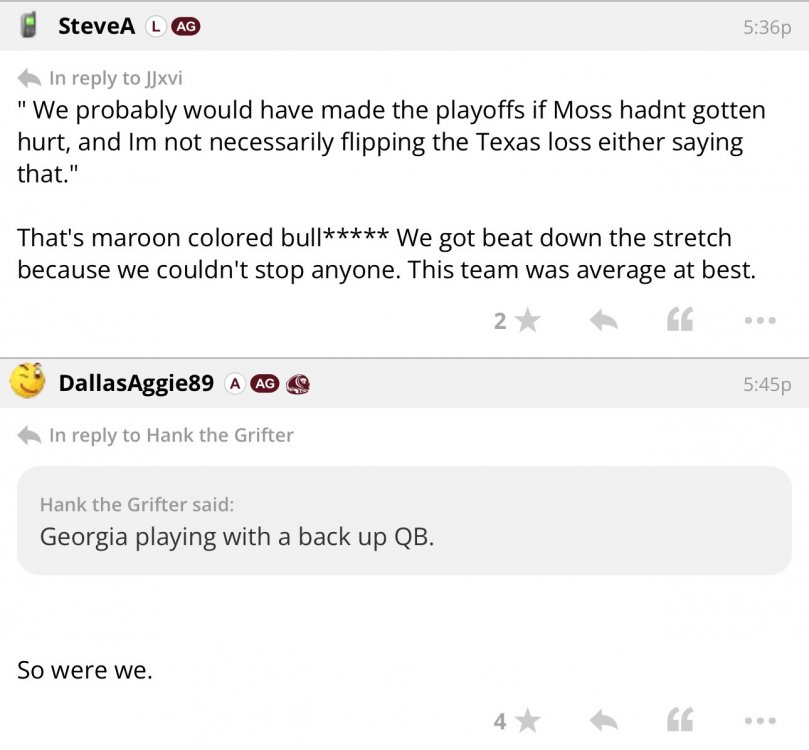Quote DallasAggie89's post
The height and width of the screenshot is (750, 809).
(x=680, y=720)
